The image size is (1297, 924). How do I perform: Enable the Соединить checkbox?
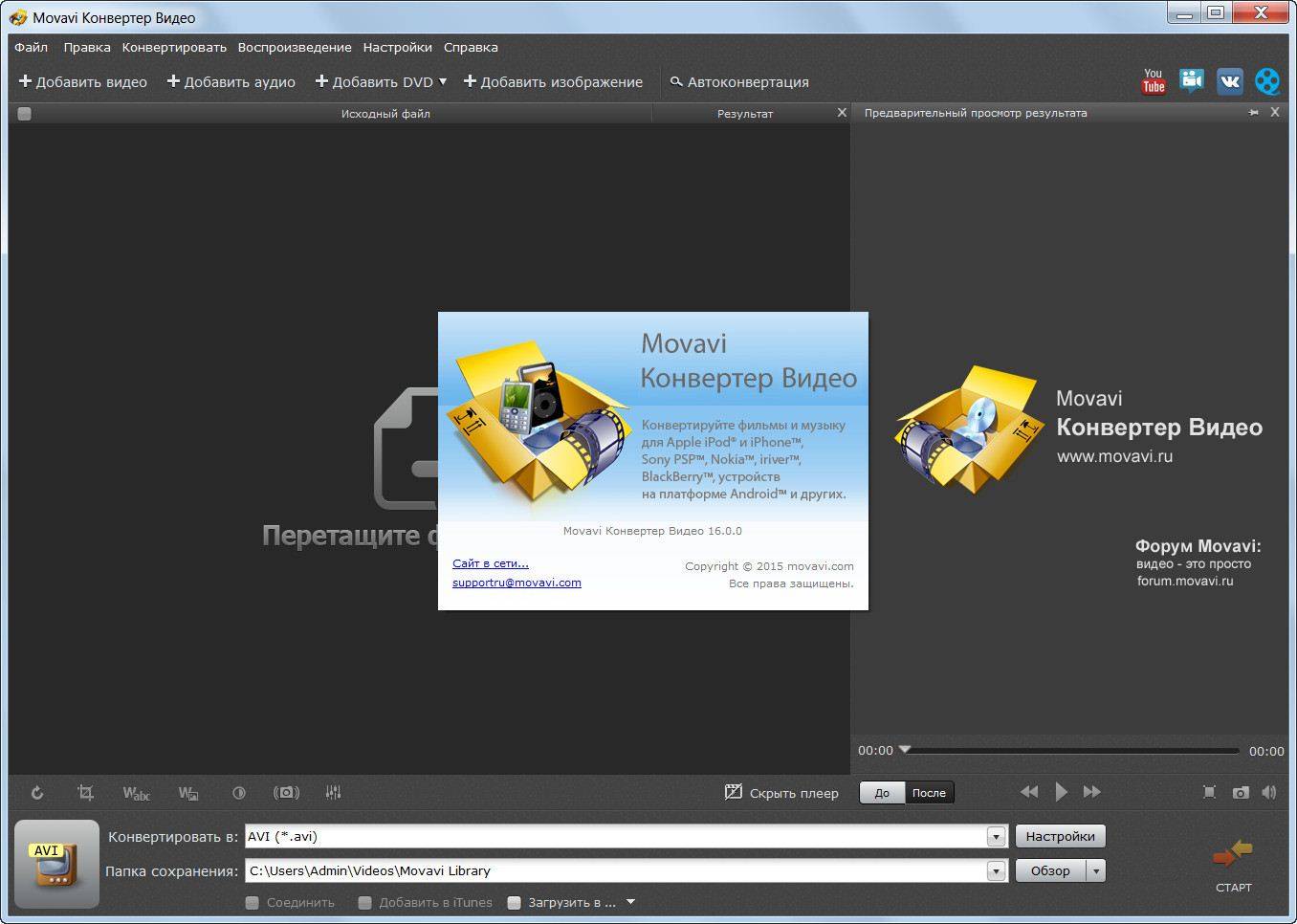click(253, 902)
